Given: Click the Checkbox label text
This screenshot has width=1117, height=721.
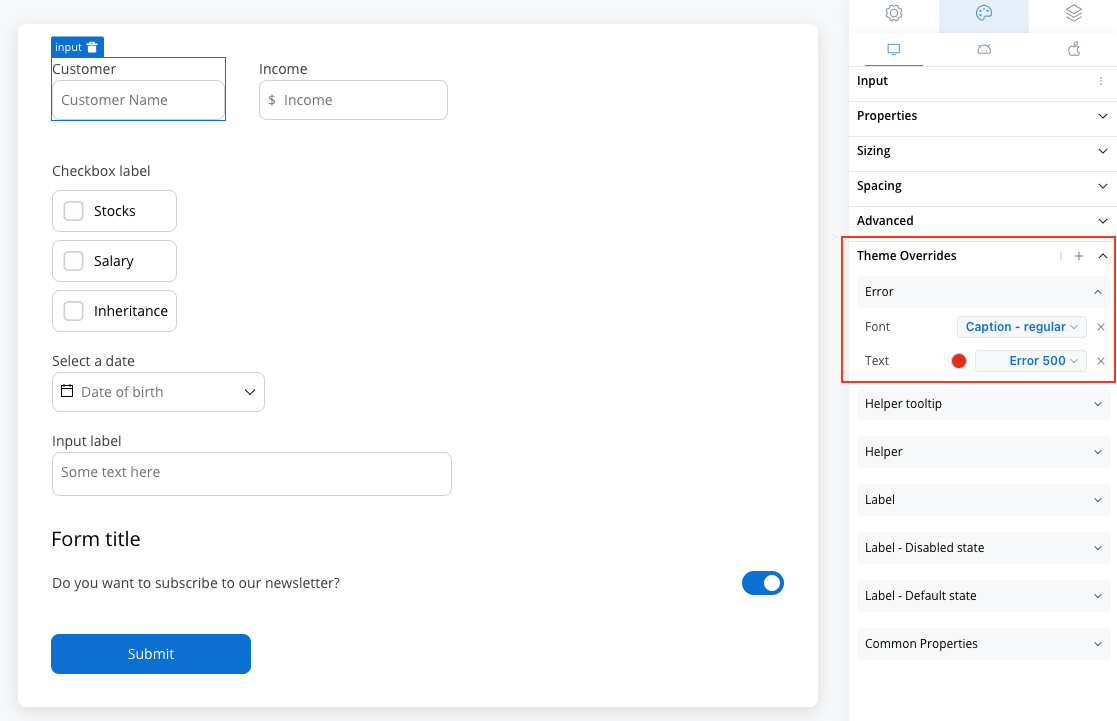Looking at the screenshot, I should 101,171.
